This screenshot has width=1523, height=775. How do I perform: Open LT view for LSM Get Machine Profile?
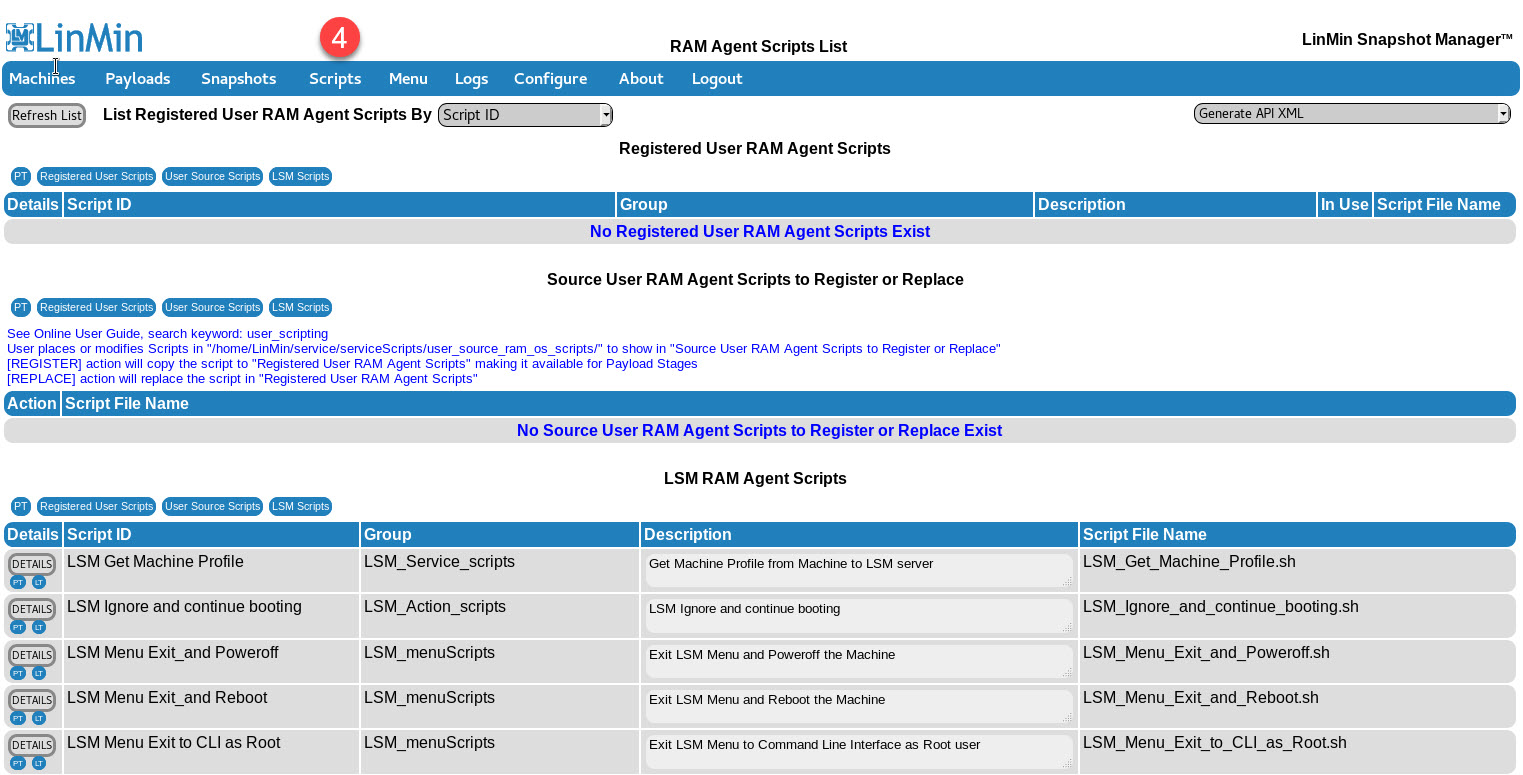[39, 580]
